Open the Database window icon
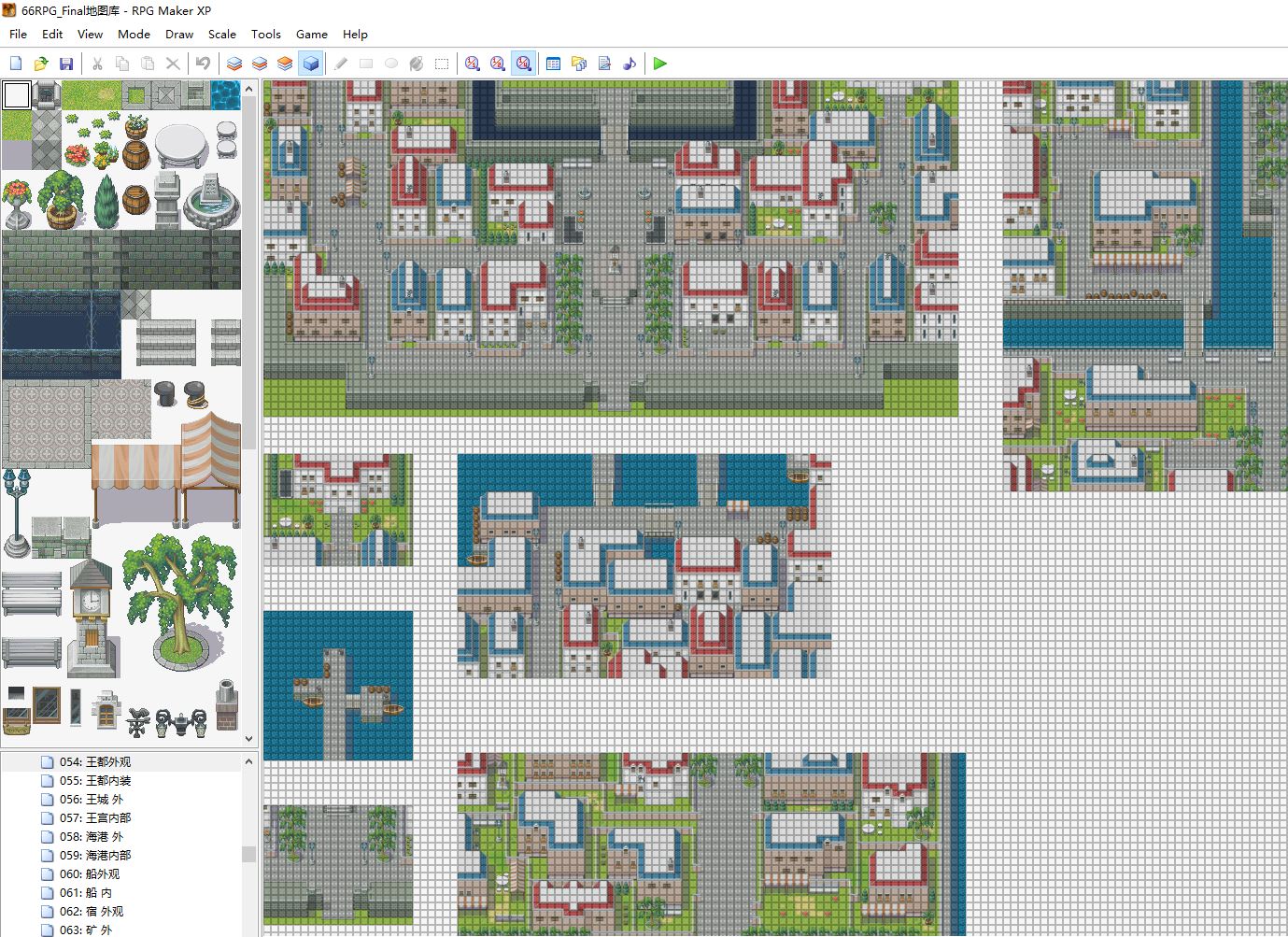1288x937 pixels. 554,64
